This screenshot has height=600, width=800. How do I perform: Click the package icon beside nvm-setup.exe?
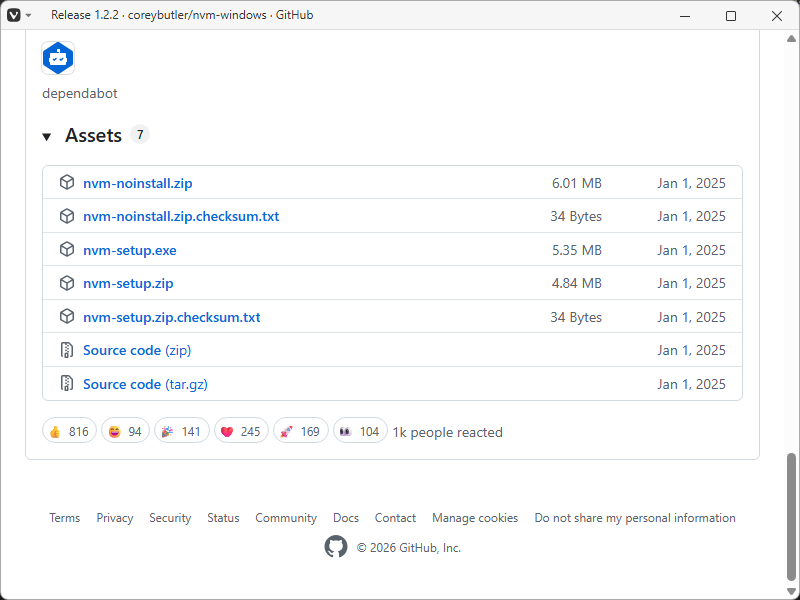pos(66,249)
